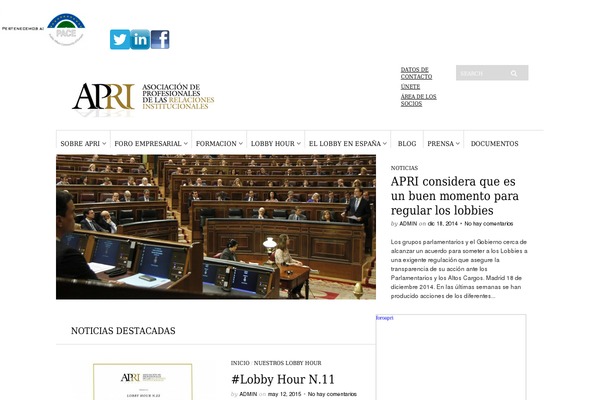Image resolution: width=600 pixels, height=400 pixels.
Task: Open ADMIN author of dic 18 article
Action: 408,224
